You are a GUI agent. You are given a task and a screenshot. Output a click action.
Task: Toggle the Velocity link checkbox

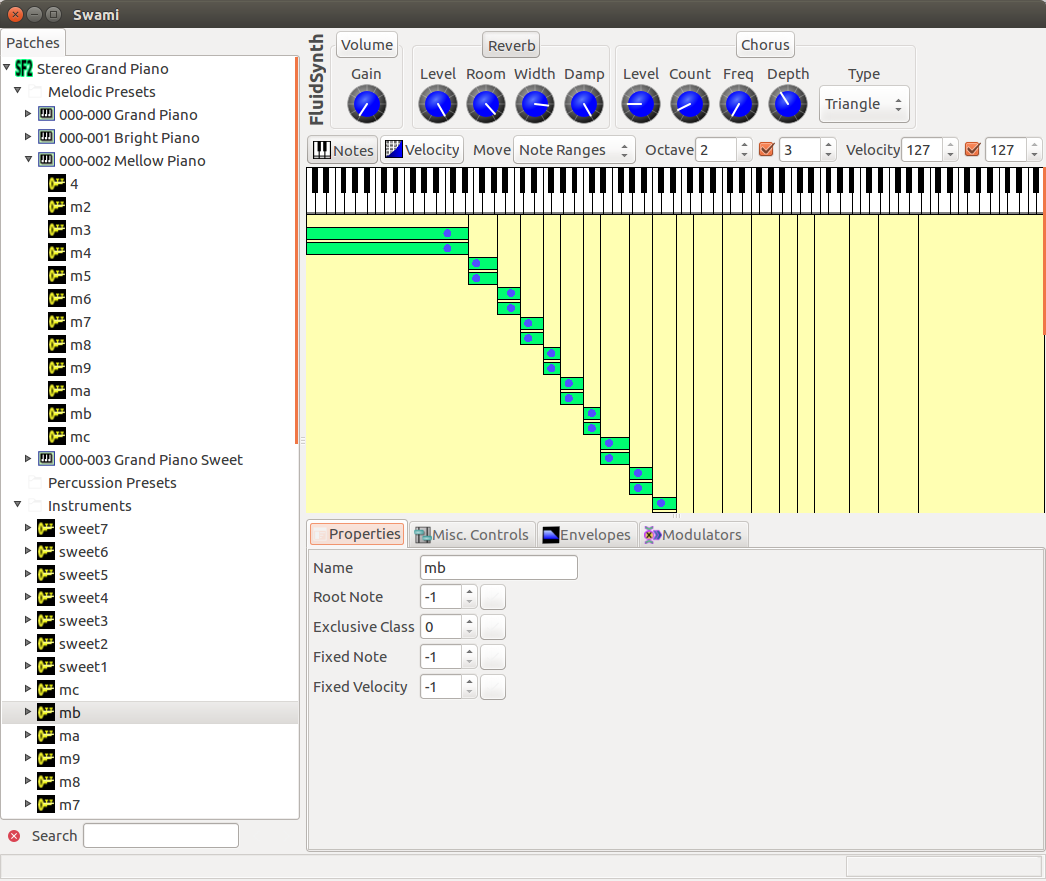pyautogui.click(x=972, y=150)
